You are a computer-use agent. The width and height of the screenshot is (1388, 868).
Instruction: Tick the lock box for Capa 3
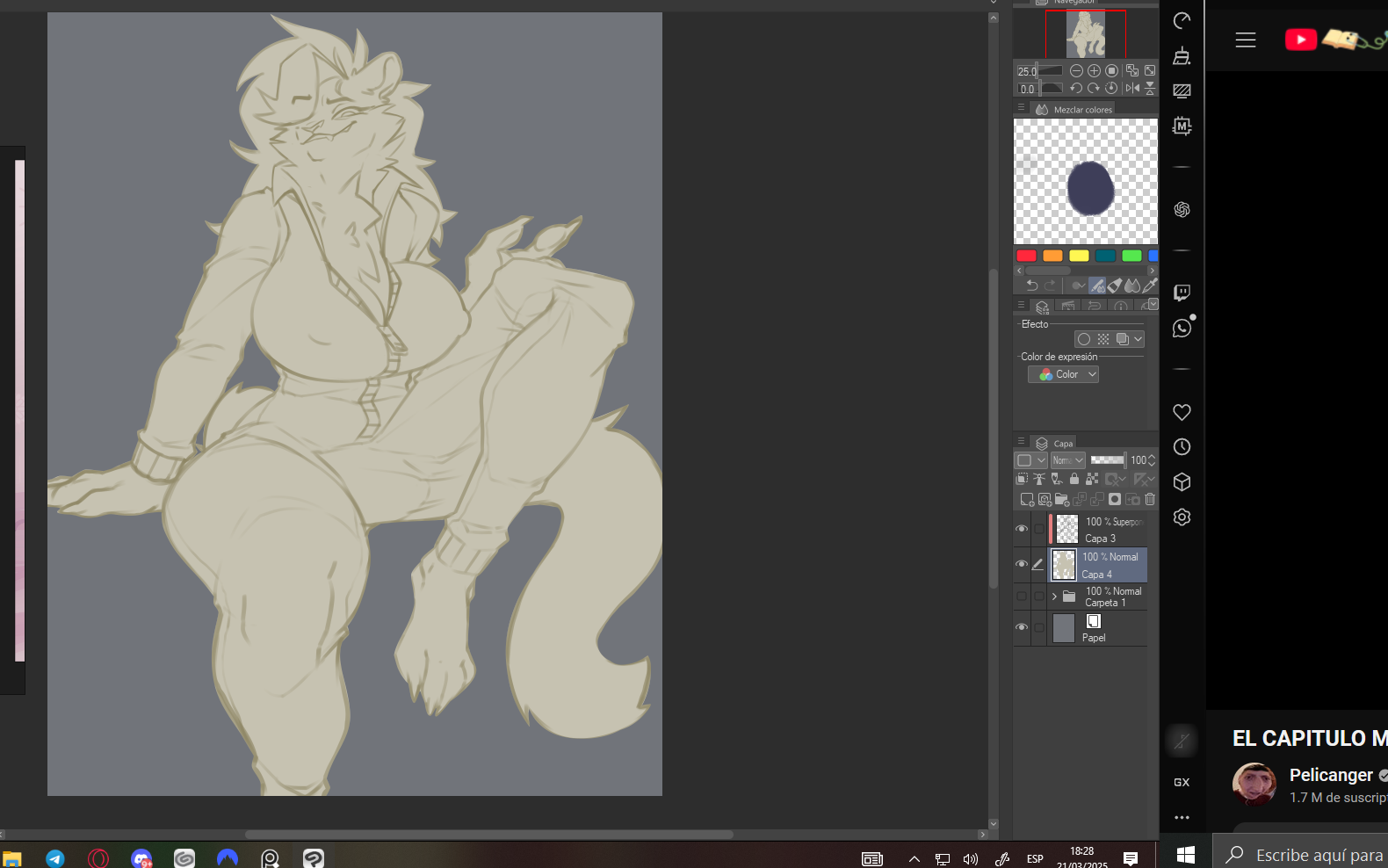pos(1039,529)
